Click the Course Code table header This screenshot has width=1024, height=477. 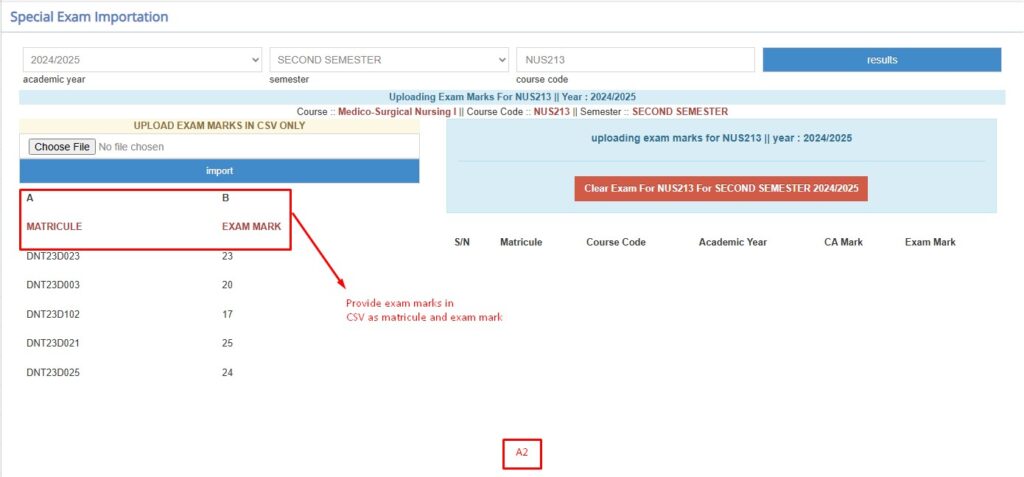coord(616,242)
